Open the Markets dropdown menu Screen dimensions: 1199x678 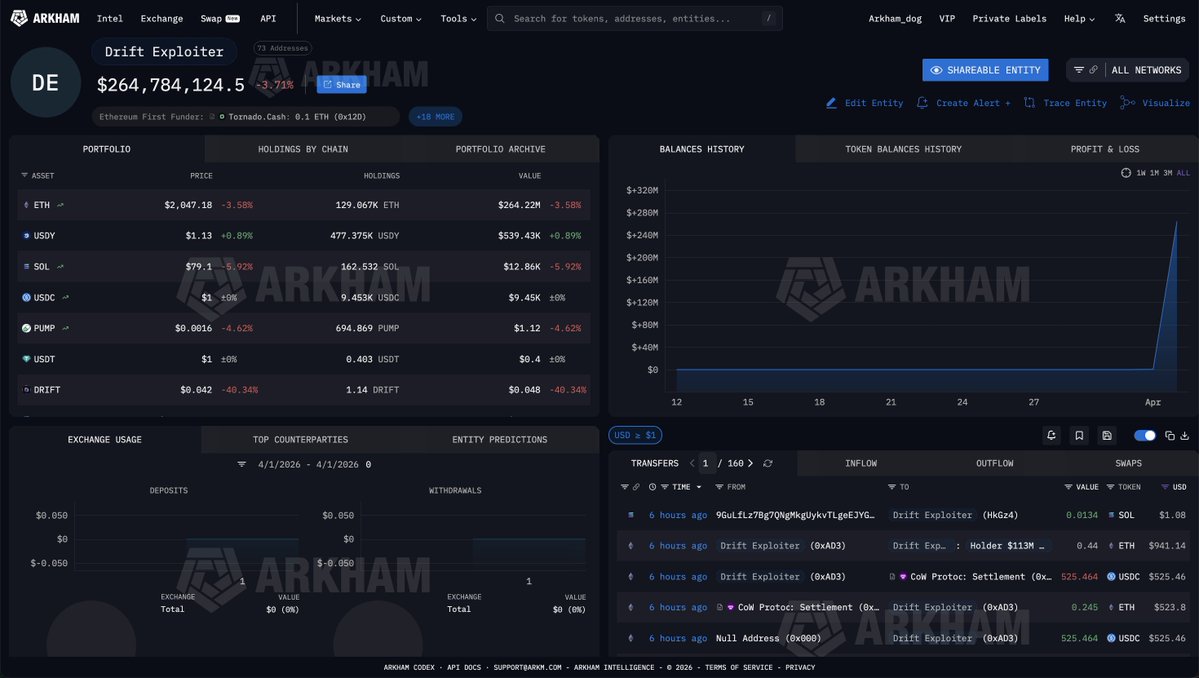(337, 18)
